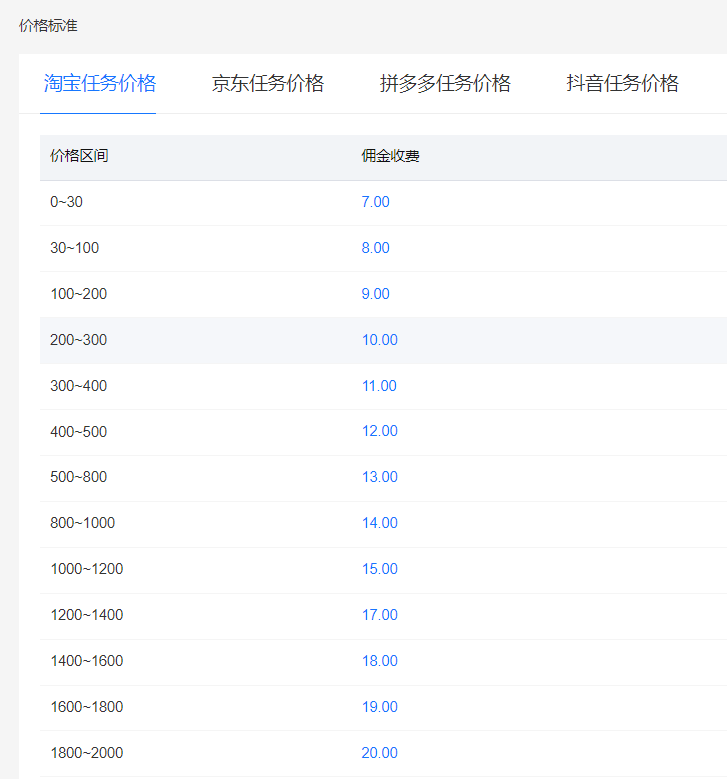
Task: Click the 14.00 commission value
Action: [x=380, y=523]
